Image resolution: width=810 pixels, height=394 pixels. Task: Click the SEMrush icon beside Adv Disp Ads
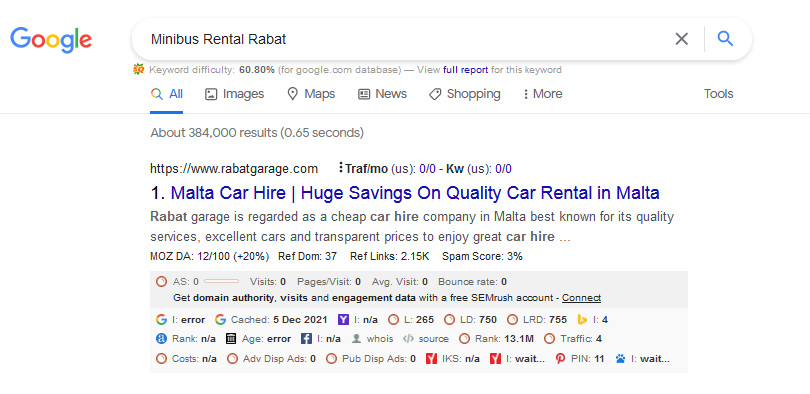pos(232,358)
